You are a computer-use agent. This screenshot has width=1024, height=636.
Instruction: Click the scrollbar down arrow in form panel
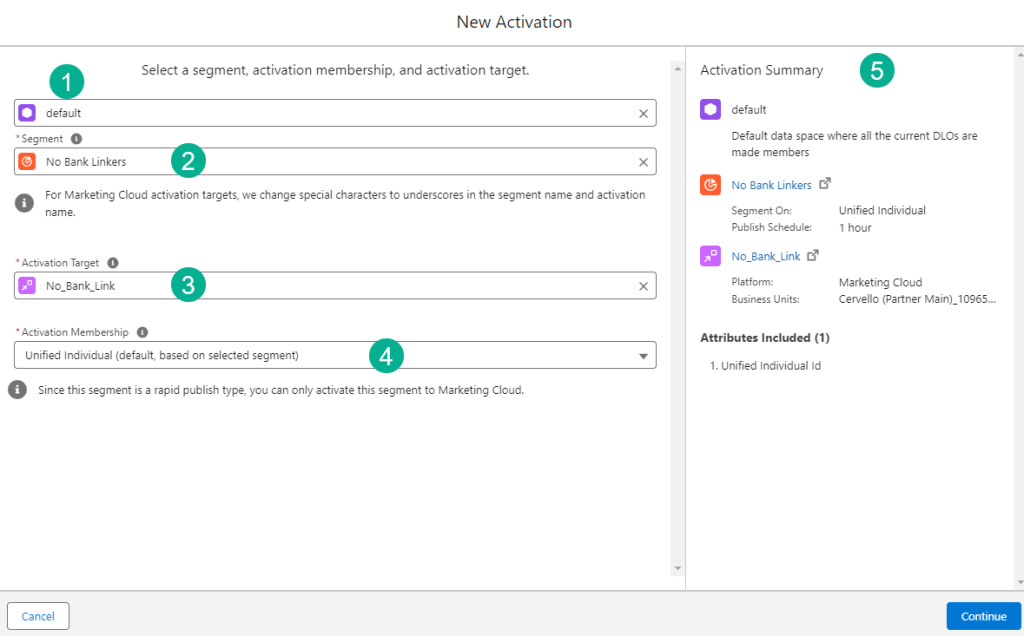coord(677,568)
